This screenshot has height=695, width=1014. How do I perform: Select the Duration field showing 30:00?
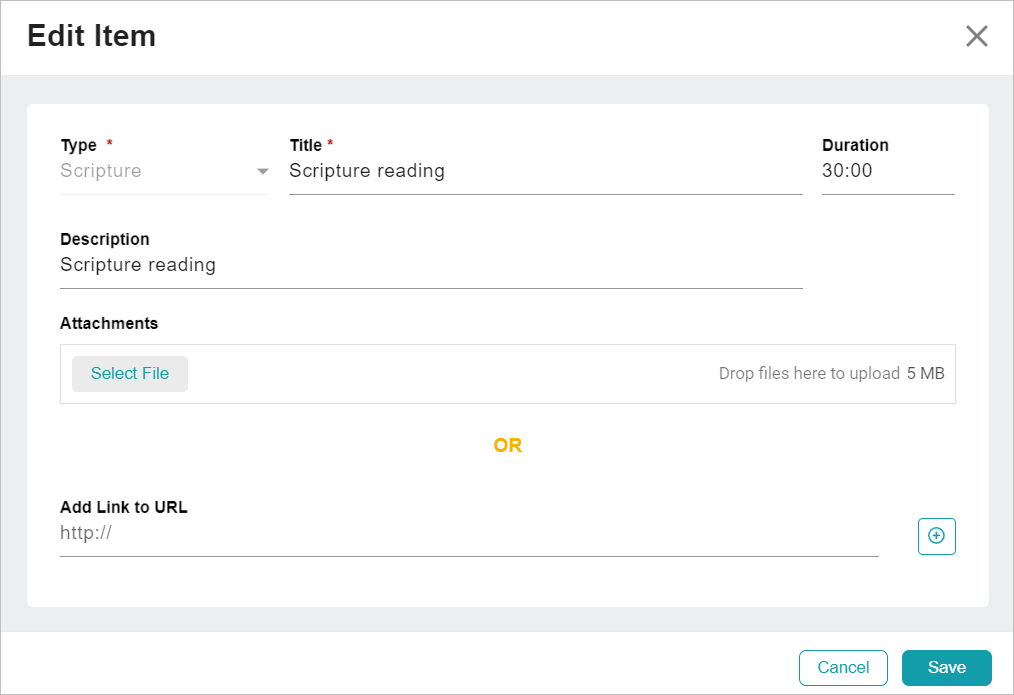(x=887, y=171)
